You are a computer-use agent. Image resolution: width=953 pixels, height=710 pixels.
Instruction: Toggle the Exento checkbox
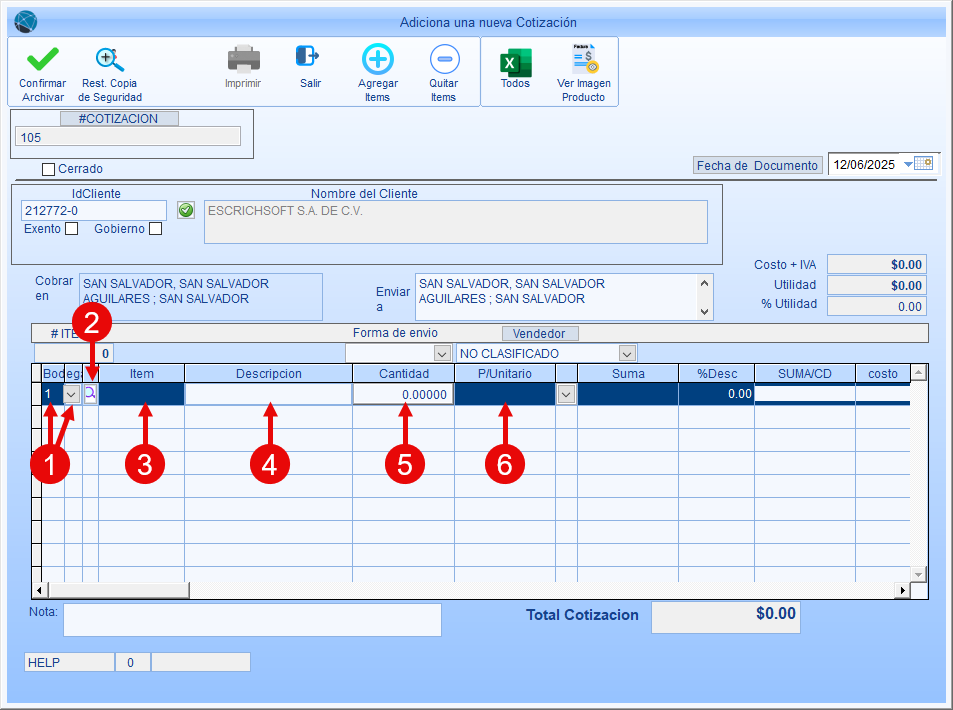tap(72, 229)
